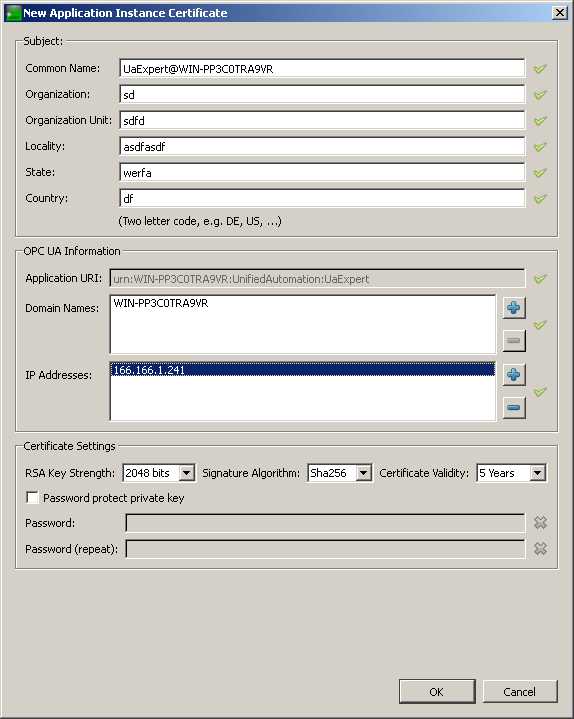This screenshot has width=574, height=719.
Task: Click the validation check beside Organization field
Action: pos(540,95)
